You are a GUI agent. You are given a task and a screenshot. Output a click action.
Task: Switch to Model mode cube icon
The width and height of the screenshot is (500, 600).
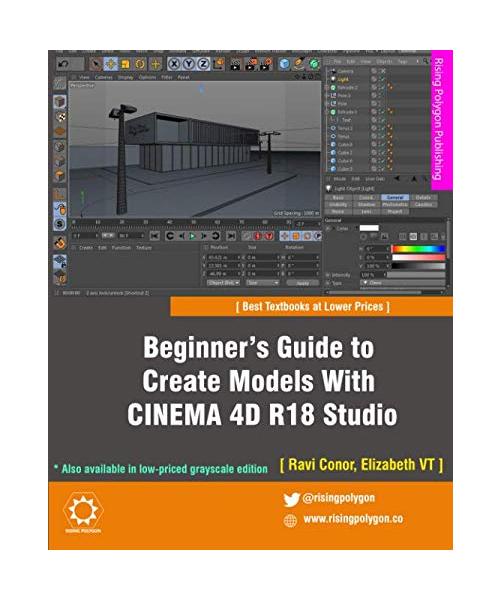tap(60, 102)
